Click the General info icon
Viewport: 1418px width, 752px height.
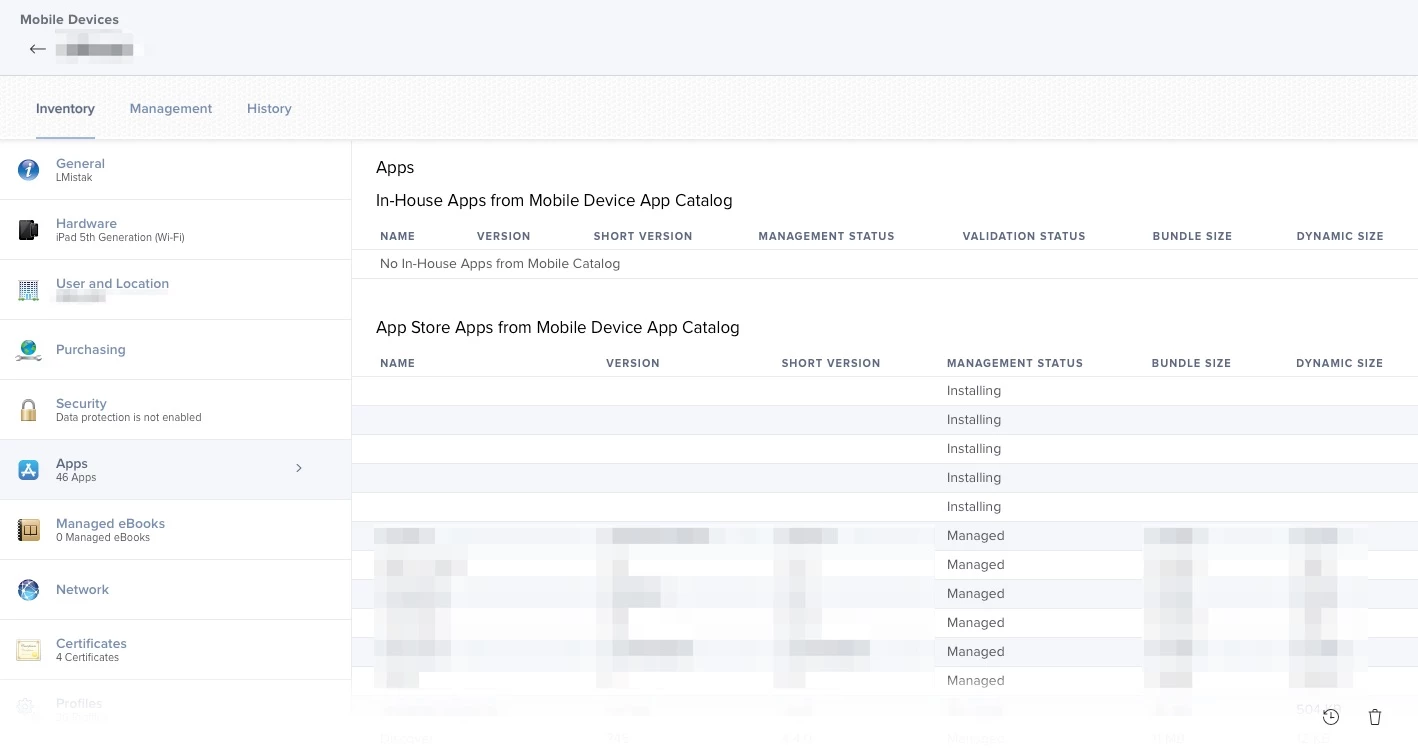pyautogui.click(x=29, y=170)
